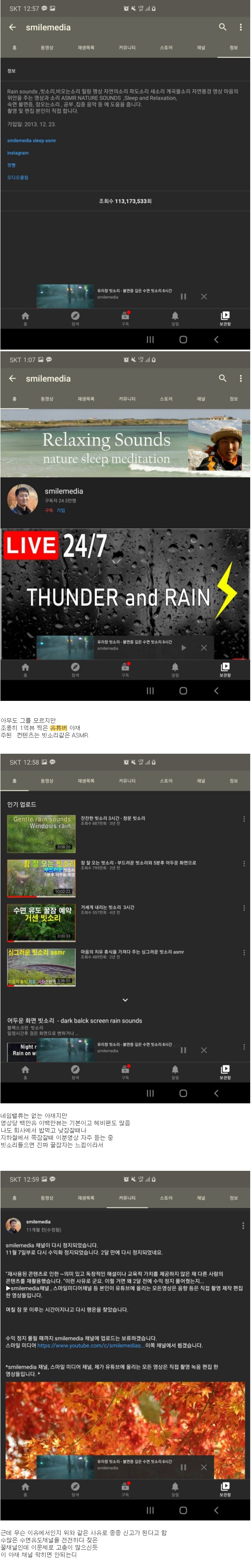This screenshot has width=251, height=1568.
Task: Tap the back arrow in the 12:57 screenshot
Action: click(12, 27)
